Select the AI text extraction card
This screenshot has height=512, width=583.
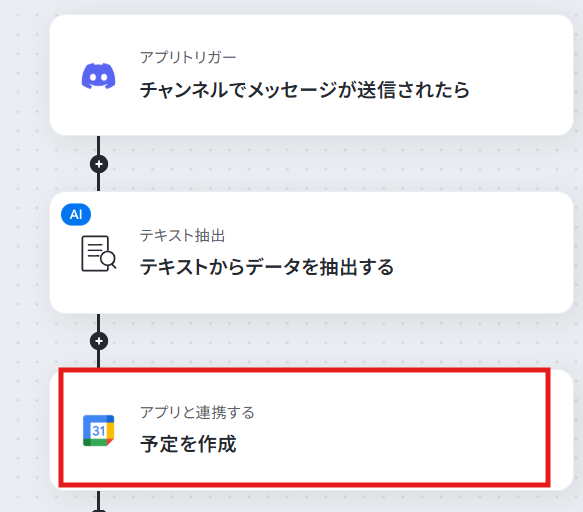click(312, 252)
